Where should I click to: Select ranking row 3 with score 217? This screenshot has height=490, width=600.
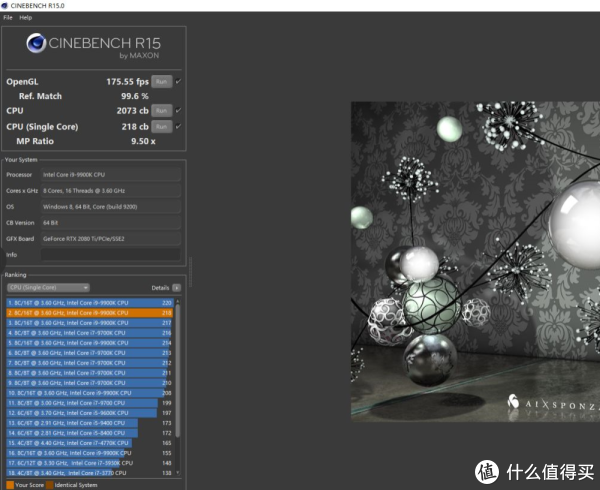[90, 323]
